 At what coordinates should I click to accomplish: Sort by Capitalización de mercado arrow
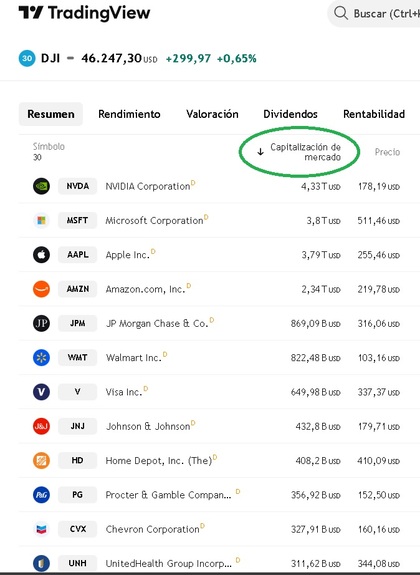(260, 152)
